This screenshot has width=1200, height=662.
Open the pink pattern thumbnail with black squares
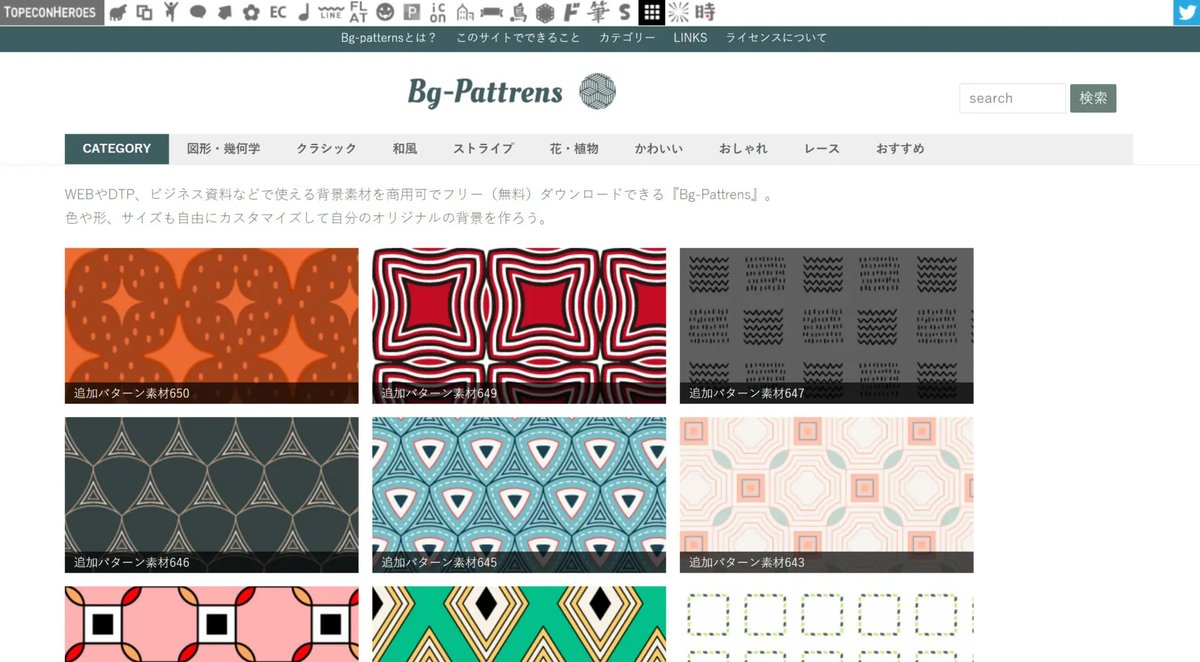pos(211,624)
